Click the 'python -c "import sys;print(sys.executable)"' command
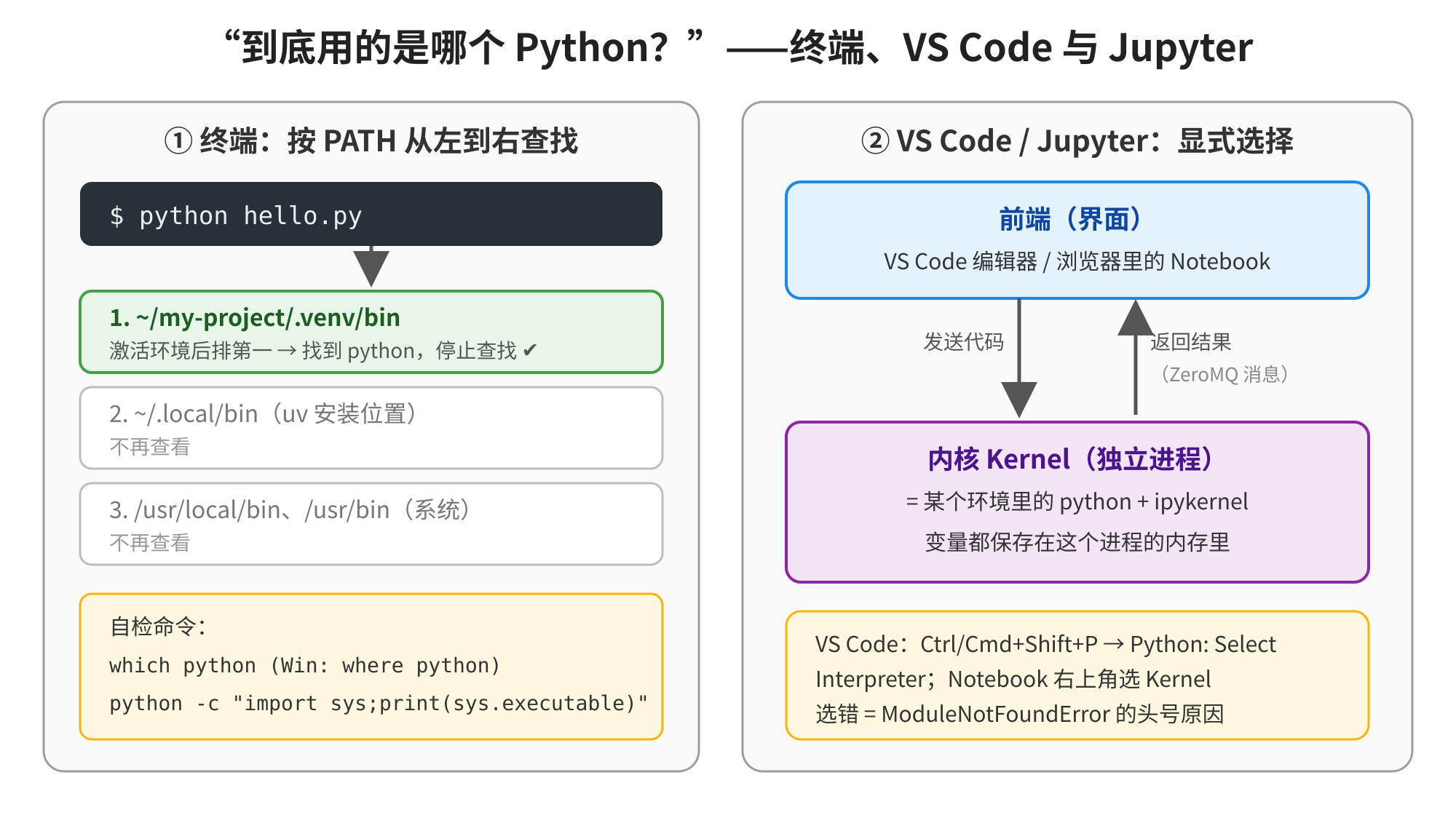The width and height of the screenshot is (1456, 815). tap(379, 704)
